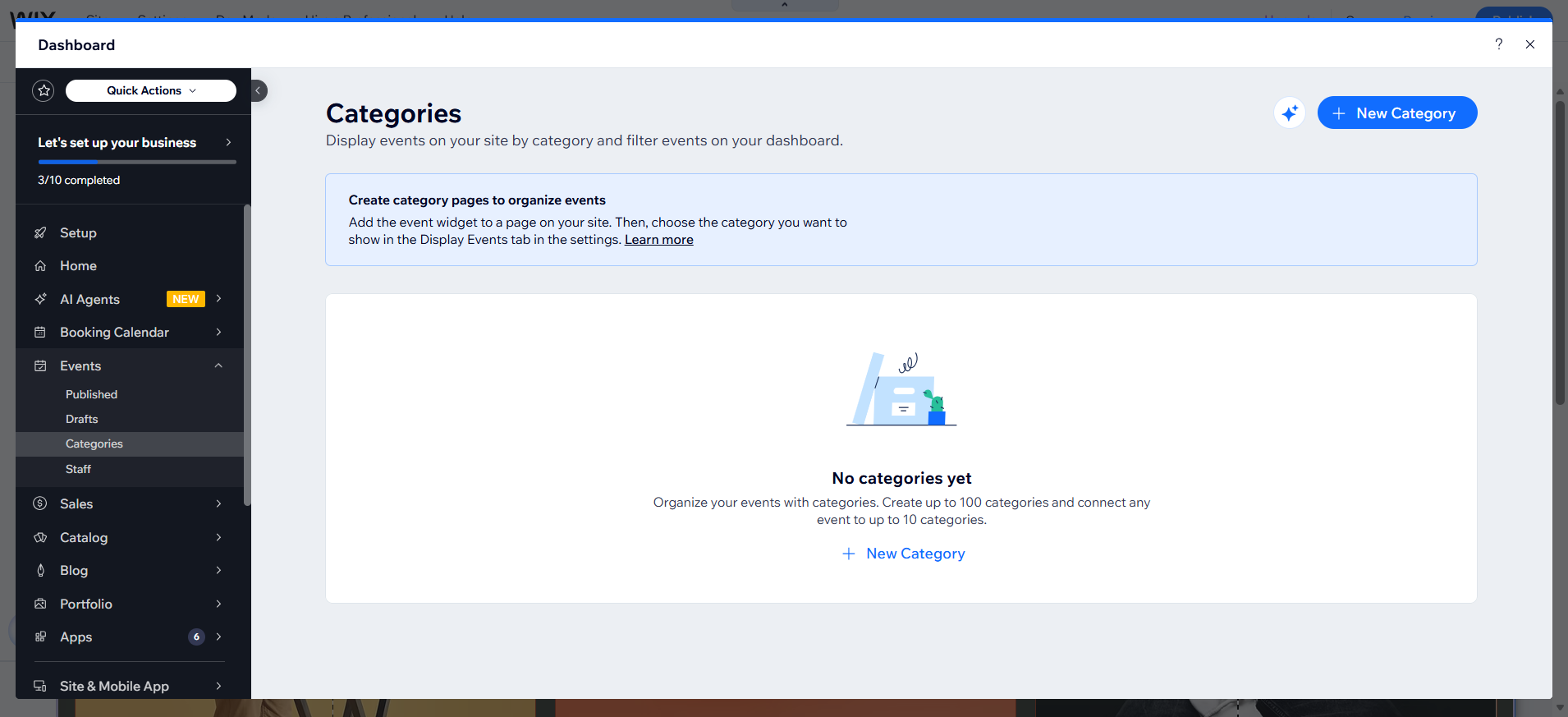Expand the Apps chevron
1568x717 pixels.
(x=219, y=637)
